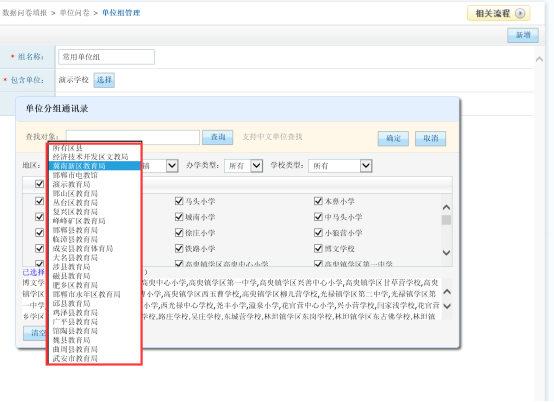Choose 经济技术开发区文教局 in the list
The image size is (554, 402).
click(x=90, y=156)
